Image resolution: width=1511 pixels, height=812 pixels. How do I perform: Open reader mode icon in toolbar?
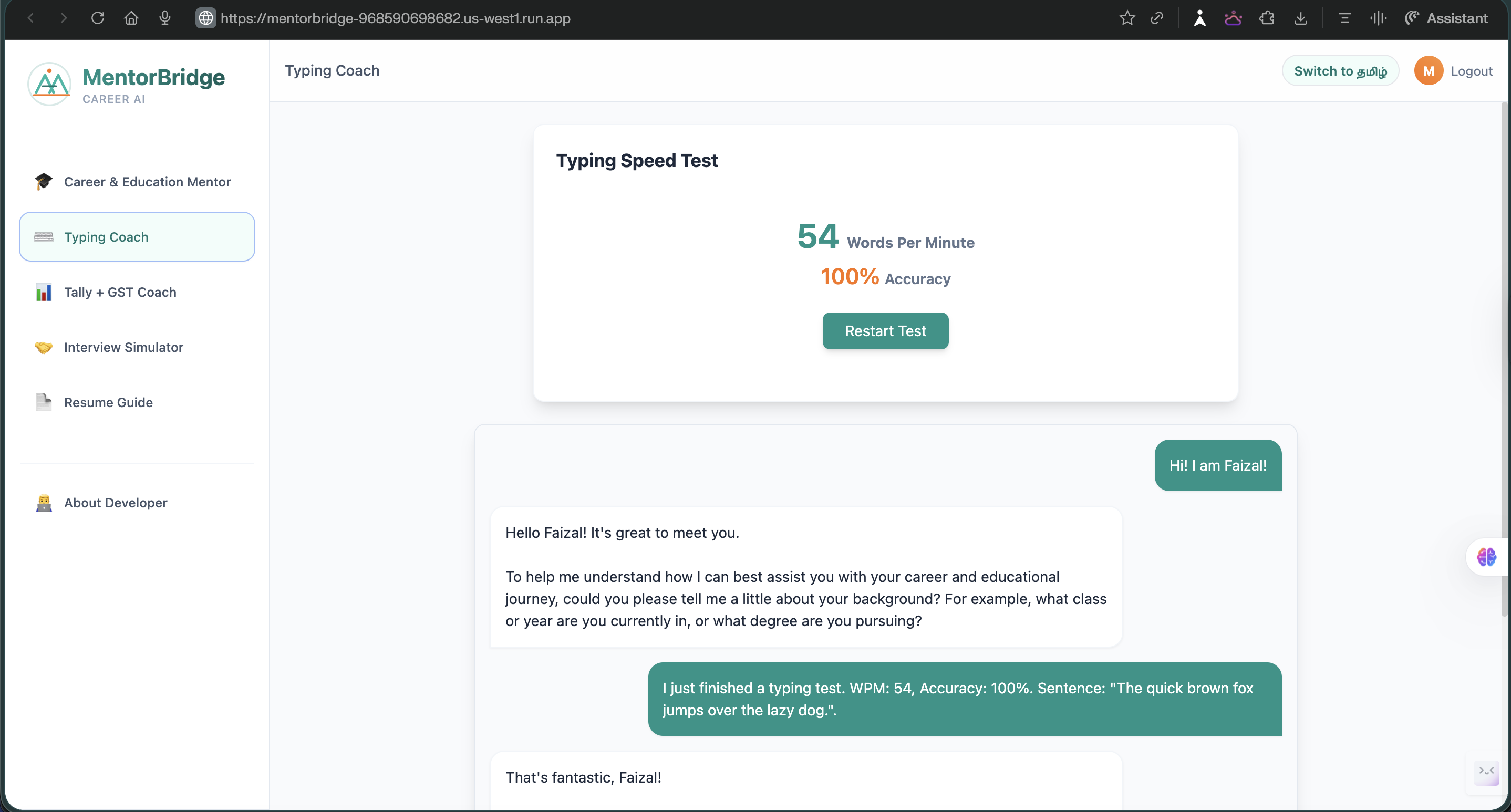(x=1344, y=18)
